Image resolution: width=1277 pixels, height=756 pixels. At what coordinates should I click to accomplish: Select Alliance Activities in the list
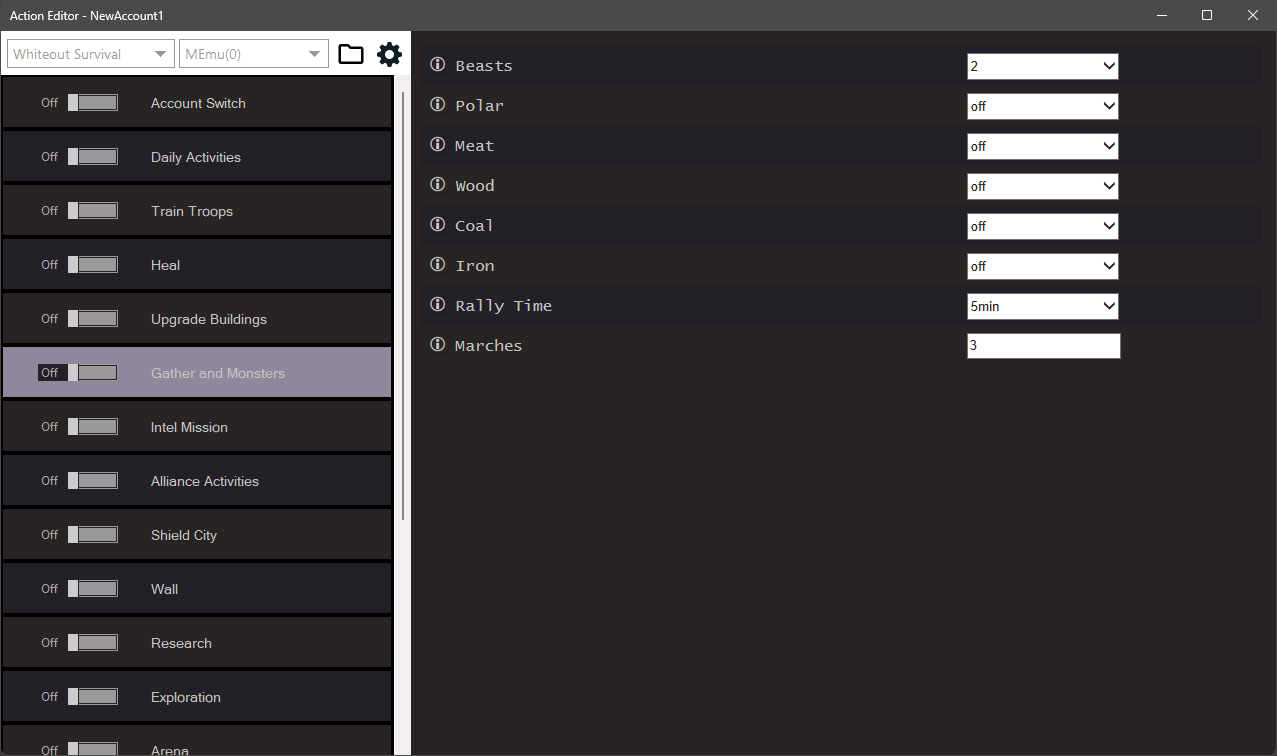(204, 481)
